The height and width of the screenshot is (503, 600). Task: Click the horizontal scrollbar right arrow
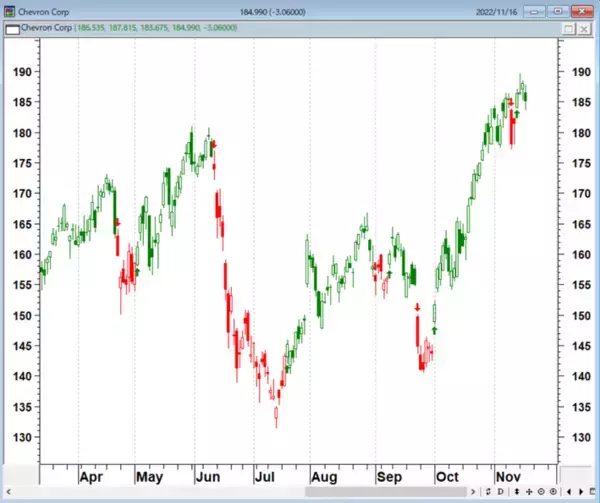coord(473,492)
